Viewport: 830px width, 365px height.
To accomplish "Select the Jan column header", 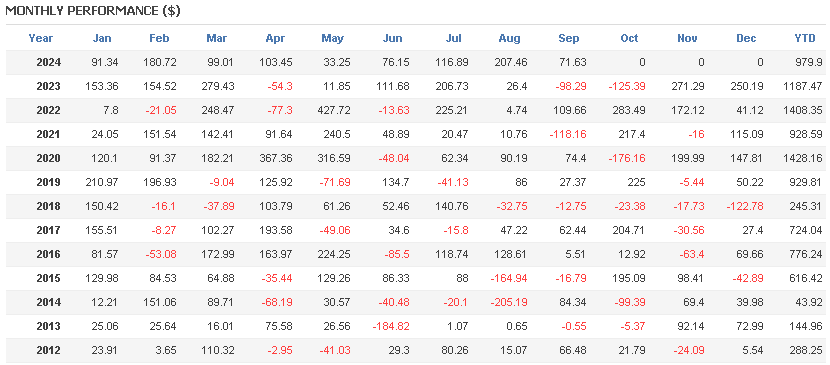I will pos(102,38).
